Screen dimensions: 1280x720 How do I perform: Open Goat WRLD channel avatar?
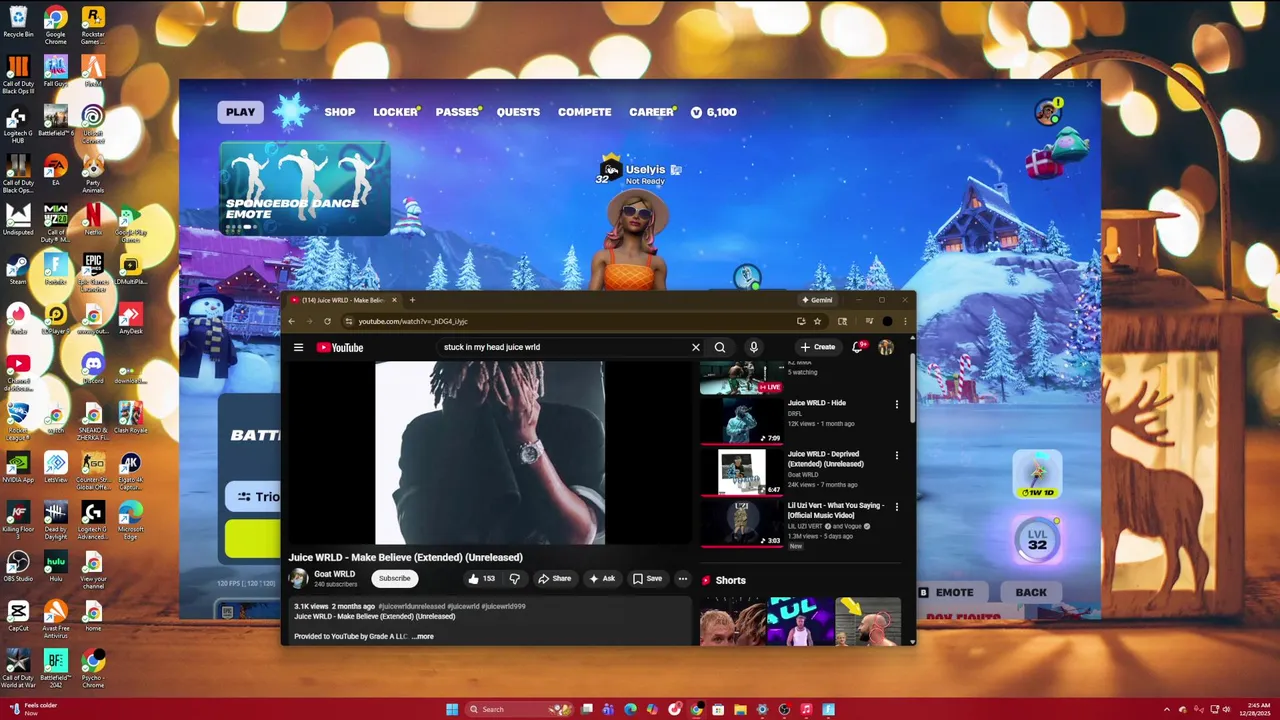[x=298, y=578]
